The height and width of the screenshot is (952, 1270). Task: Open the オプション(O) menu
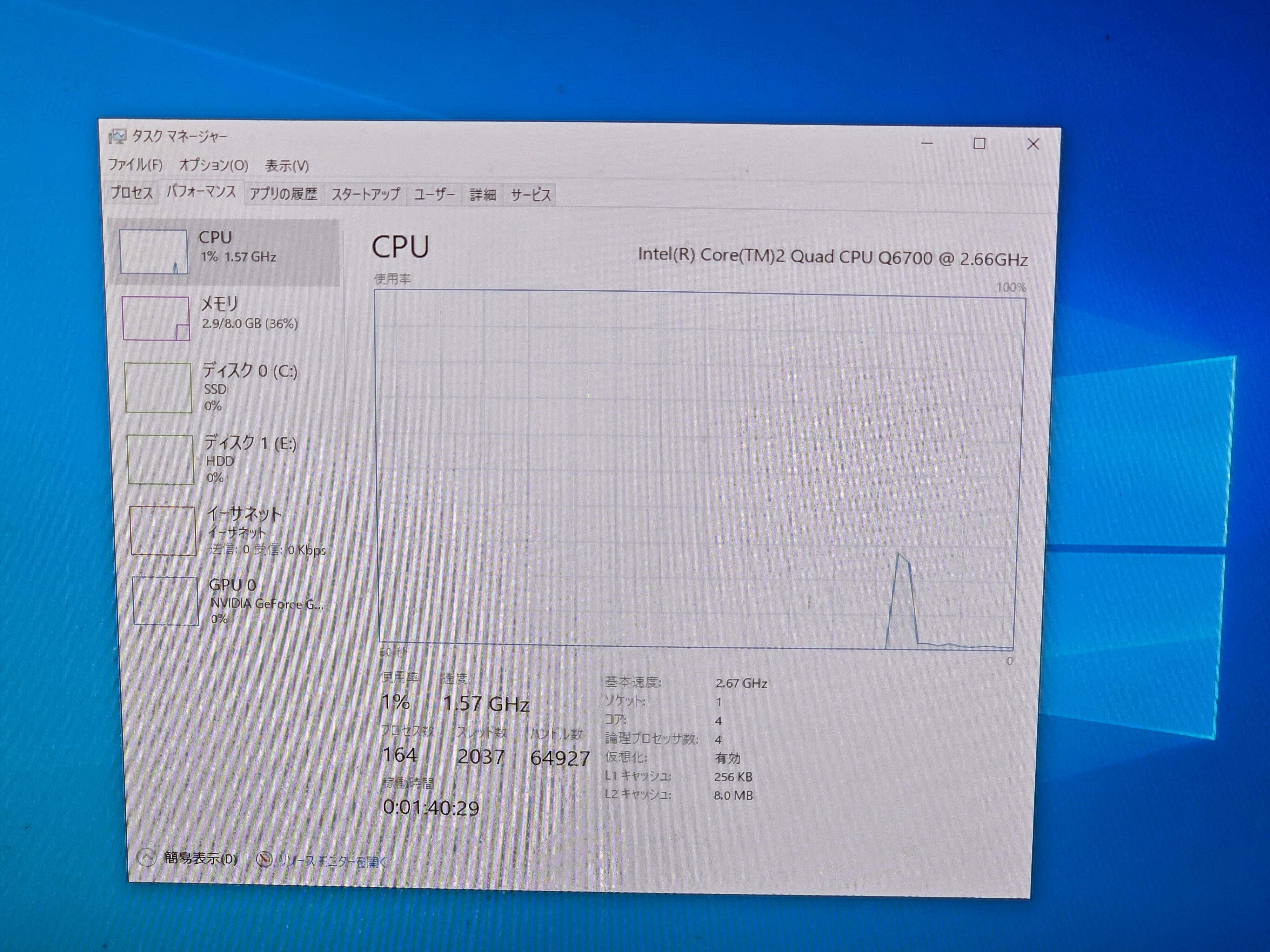(214, 166)
